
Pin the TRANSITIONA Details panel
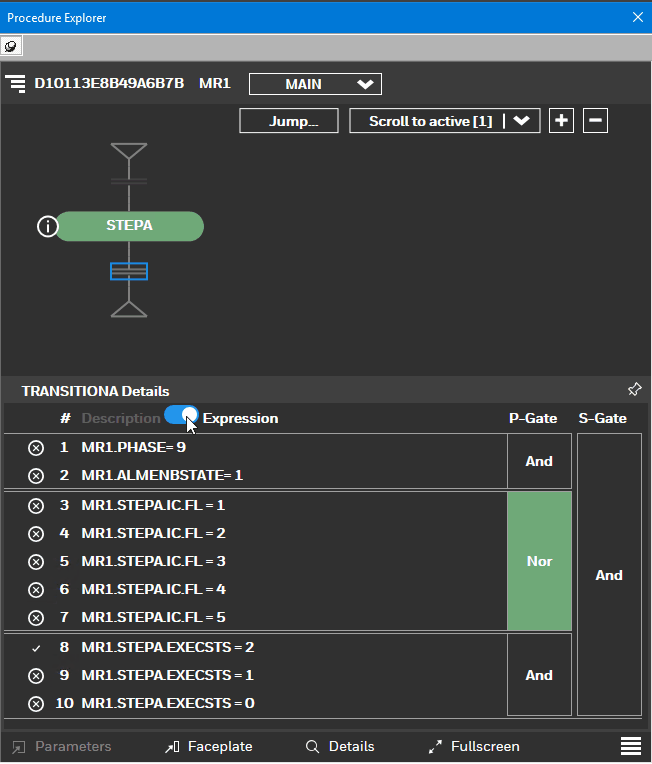(634, 389)
